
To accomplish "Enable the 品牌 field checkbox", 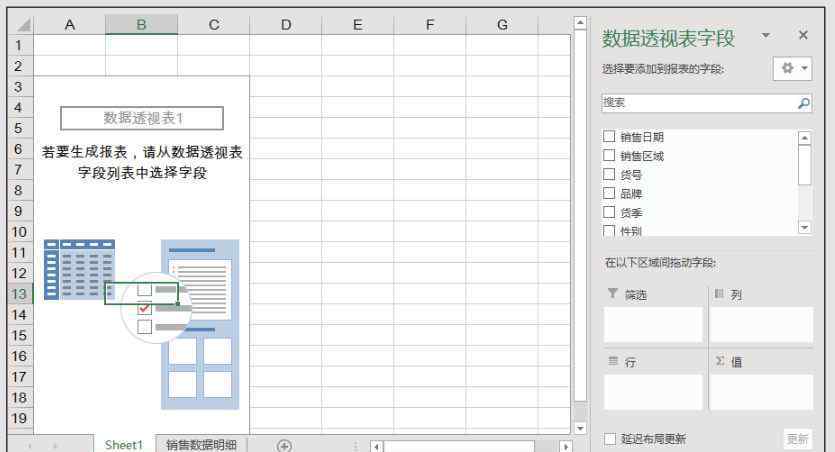I will pyautogui.click(x=609, y=193).
